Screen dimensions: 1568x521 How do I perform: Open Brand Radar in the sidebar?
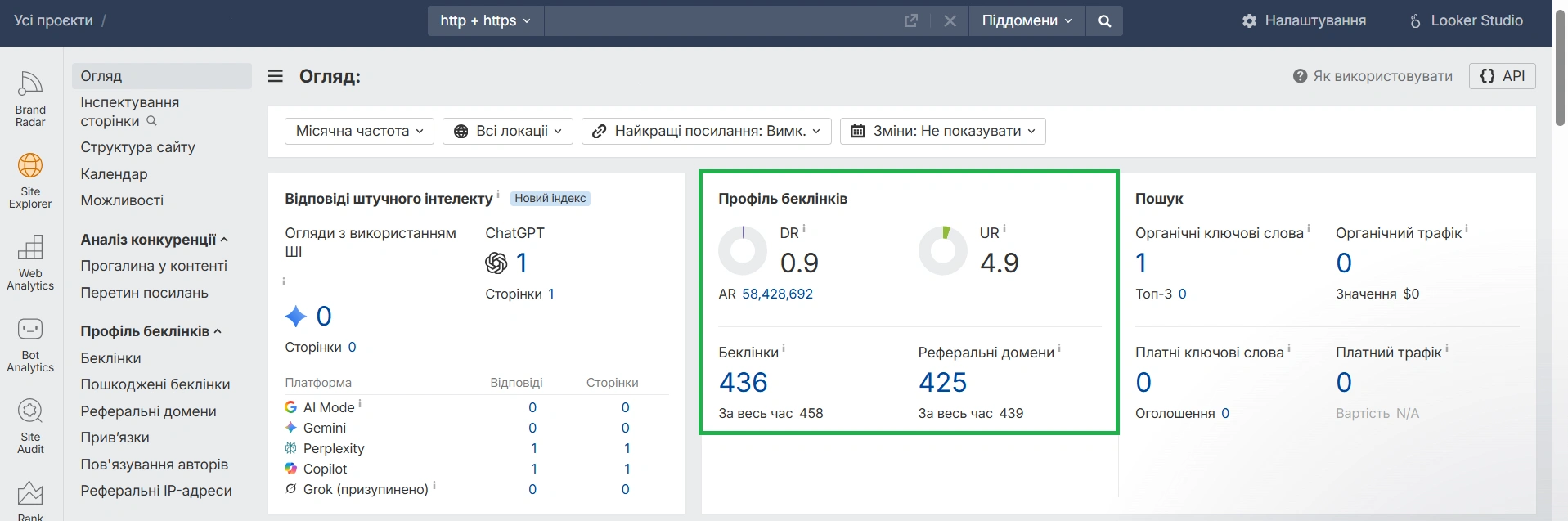click(x=30, y=98)
